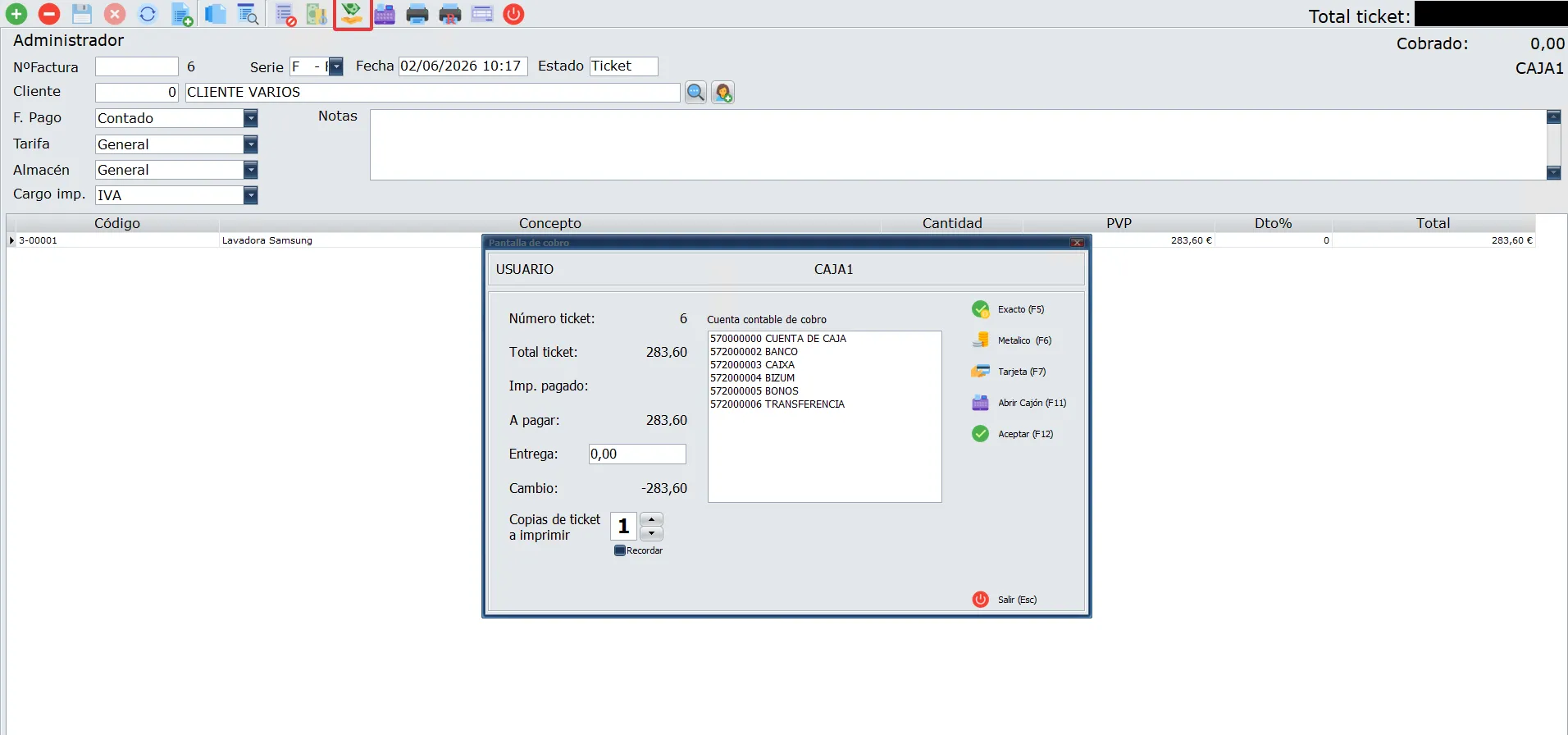Viewport: 1568px width, 735px height.
Task: Click the copy documents icon
Action: 215,14
